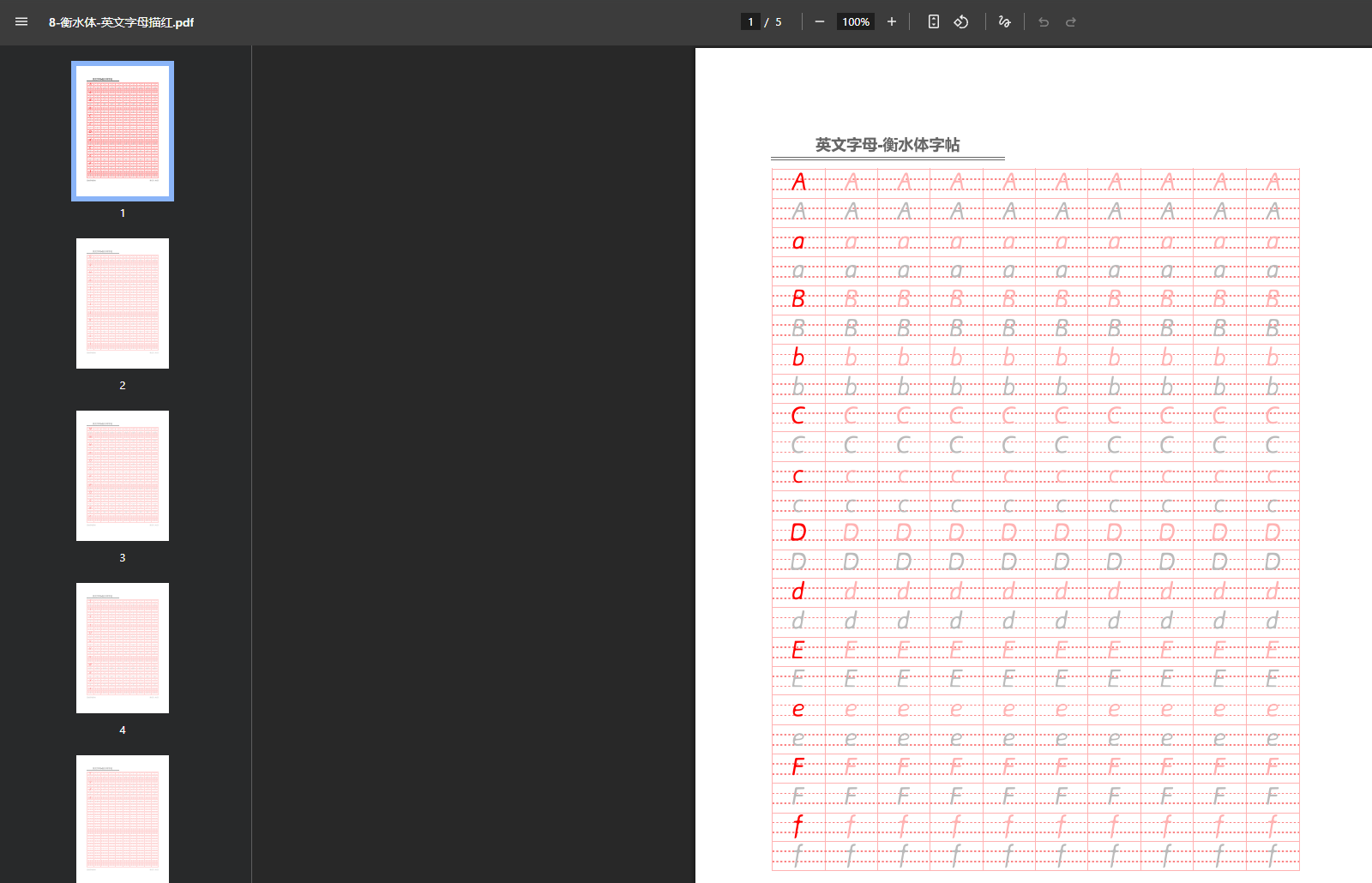Click the bright red capital D in the grid
The image size is (1372, 883).
pos(798,532)
